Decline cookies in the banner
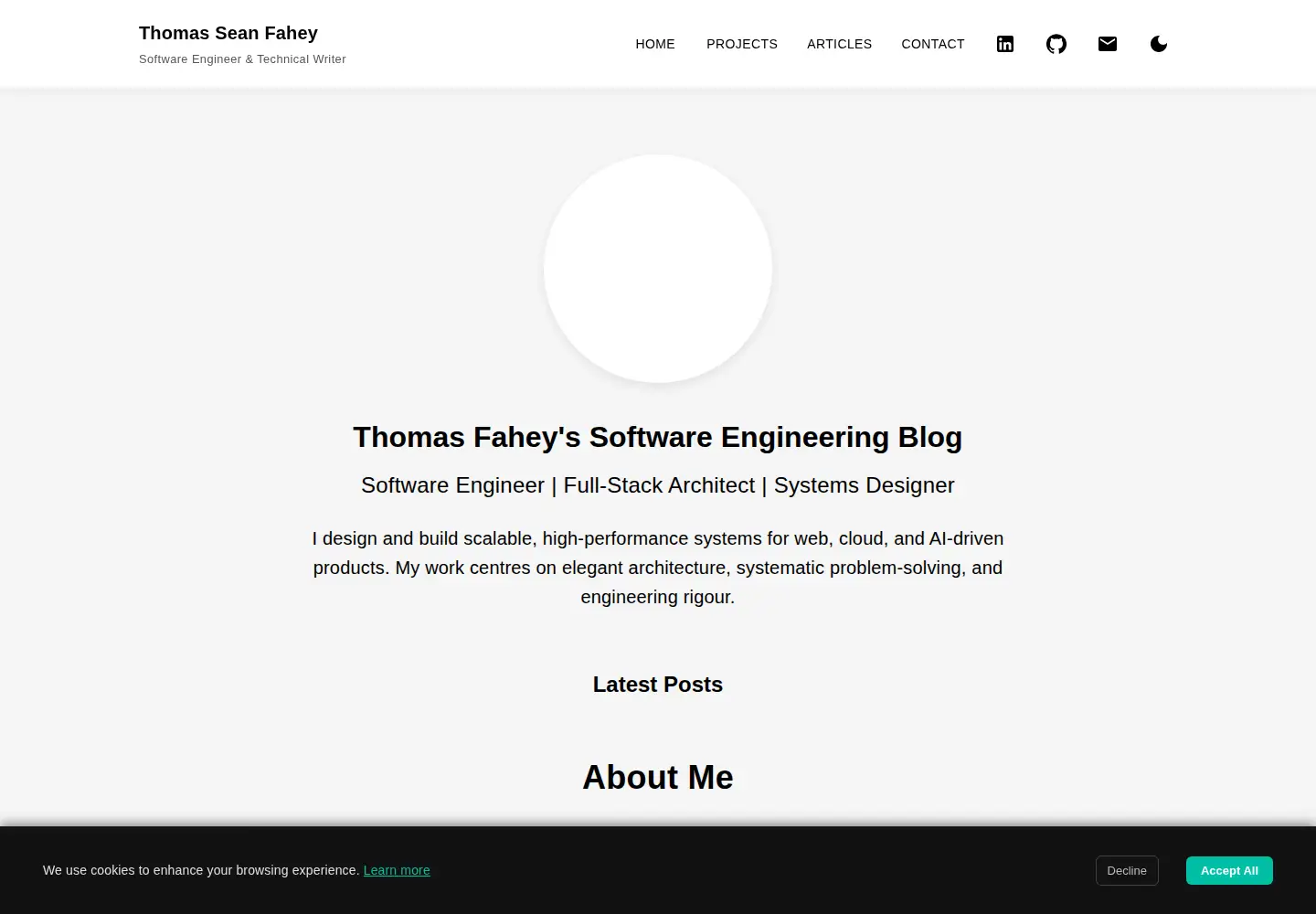The image size is (1316, 914). click(1127, 870)
